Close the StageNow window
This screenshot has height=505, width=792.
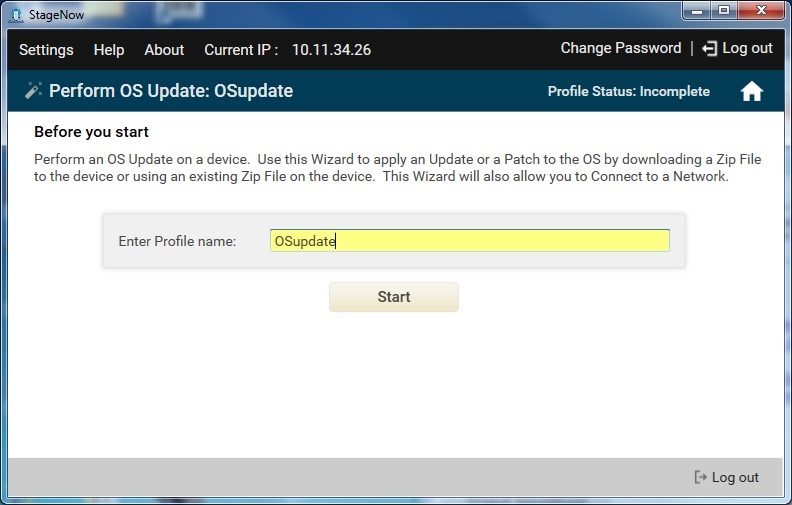click(x=762, y=11)
